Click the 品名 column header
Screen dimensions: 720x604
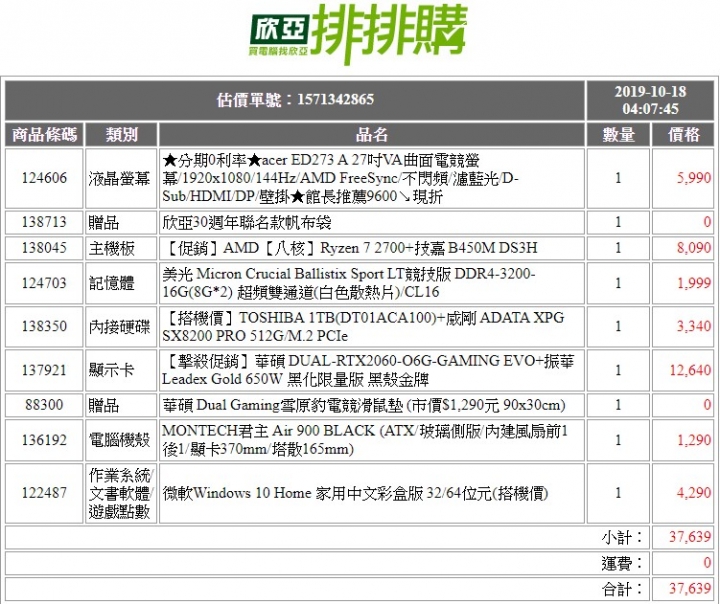(x=371, y=135)
